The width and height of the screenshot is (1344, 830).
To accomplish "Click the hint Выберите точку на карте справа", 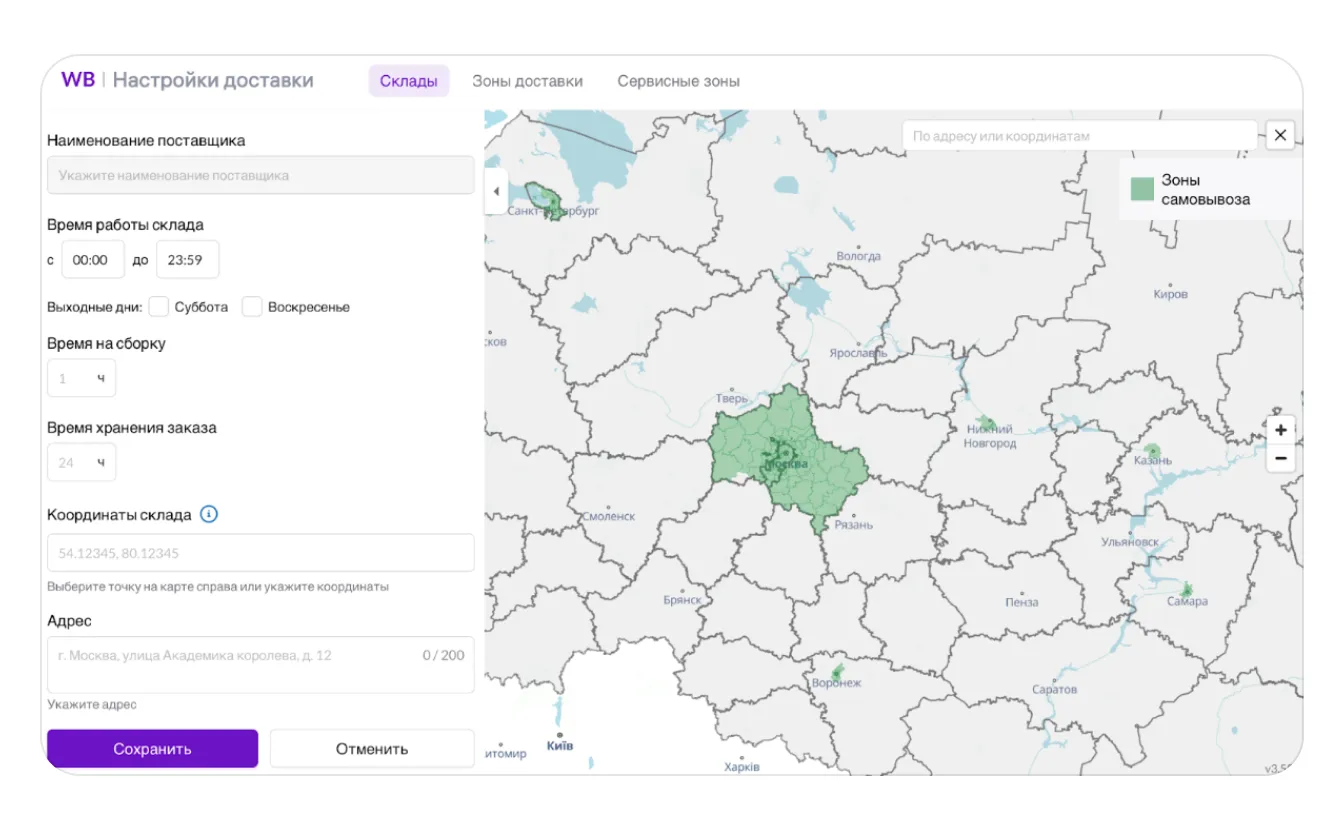I will click(218, 586).
